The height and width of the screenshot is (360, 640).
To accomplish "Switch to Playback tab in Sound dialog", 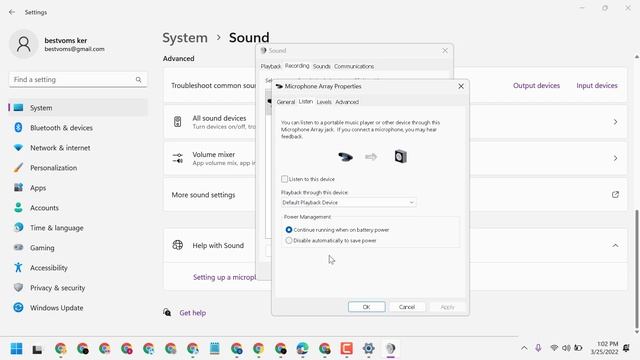I will pos(271,66).
